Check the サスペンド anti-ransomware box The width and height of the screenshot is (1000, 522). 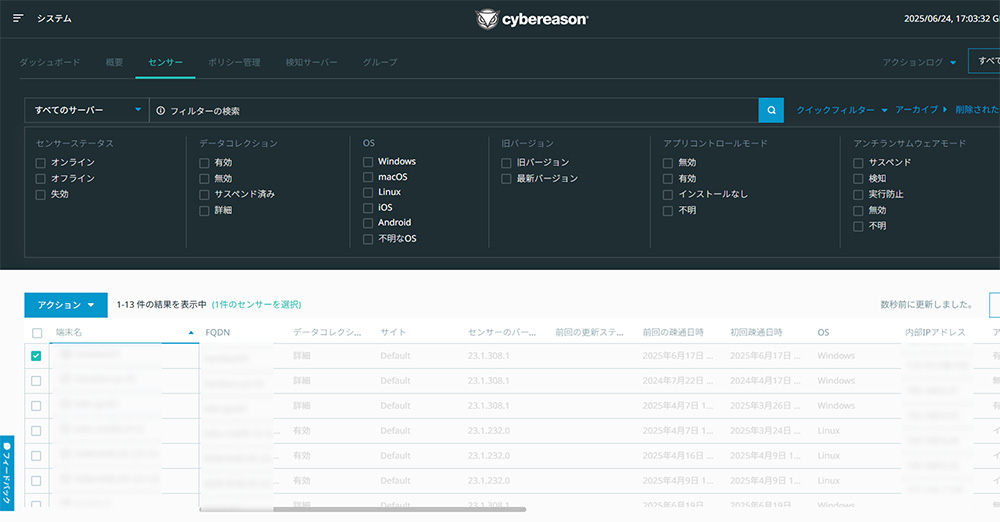(858, 163)
